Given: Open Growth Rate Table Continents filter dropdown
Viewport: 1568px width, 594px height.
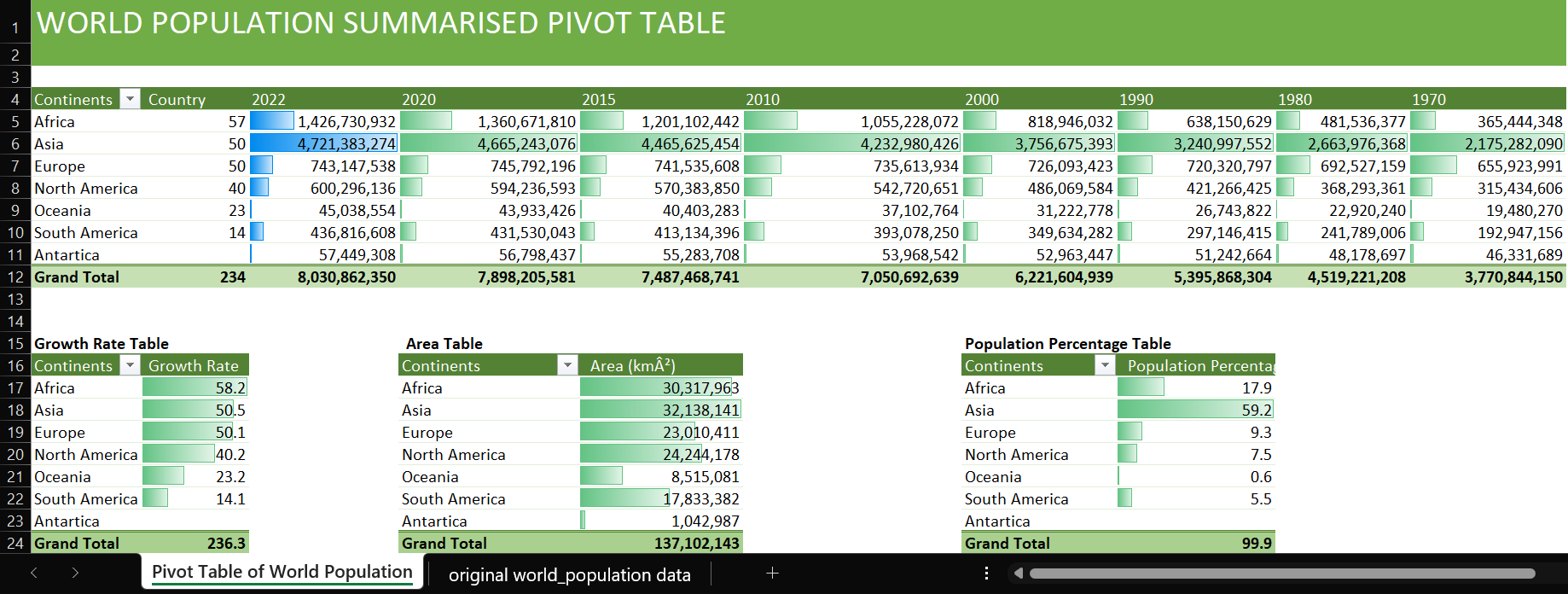Looking at the screenshot, I should (x=130, y=365).
